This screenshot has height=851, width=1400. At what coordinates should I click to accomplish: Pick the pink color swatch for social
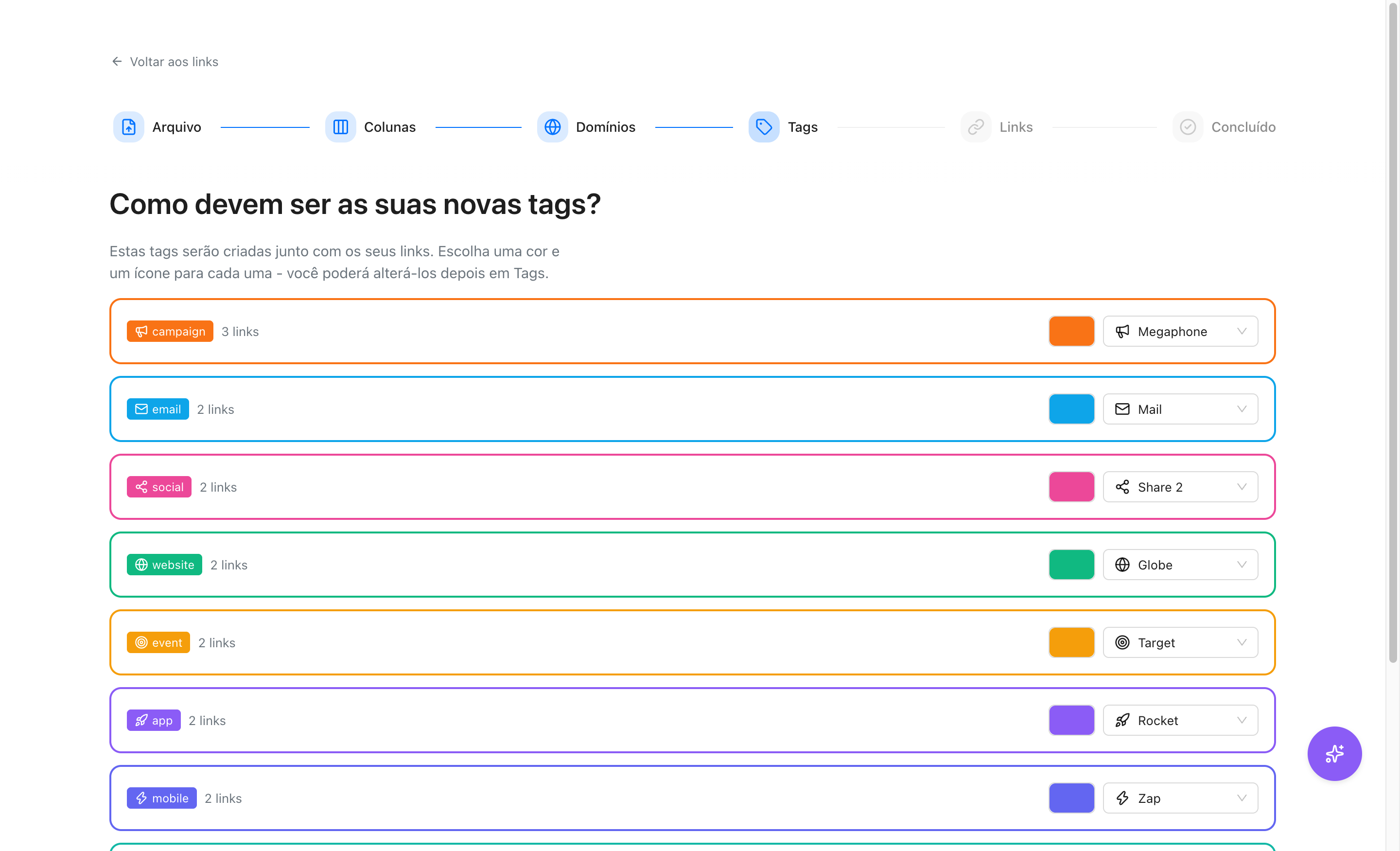point(1071,487)
